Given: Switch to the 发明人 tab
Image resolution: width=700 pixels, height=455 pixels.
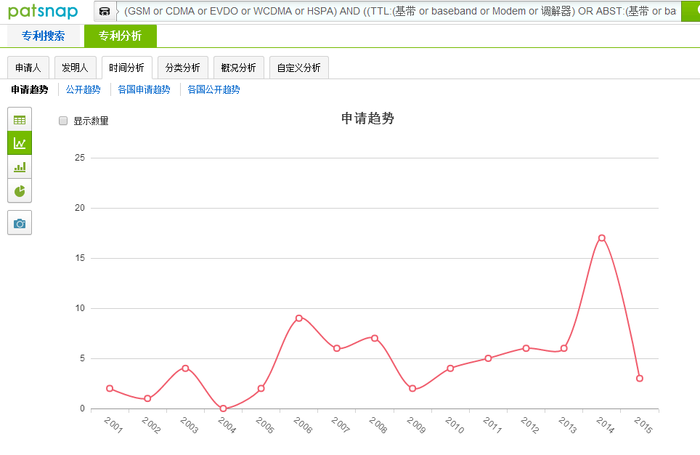Looking at the screenshot, I should click(75, 67).
